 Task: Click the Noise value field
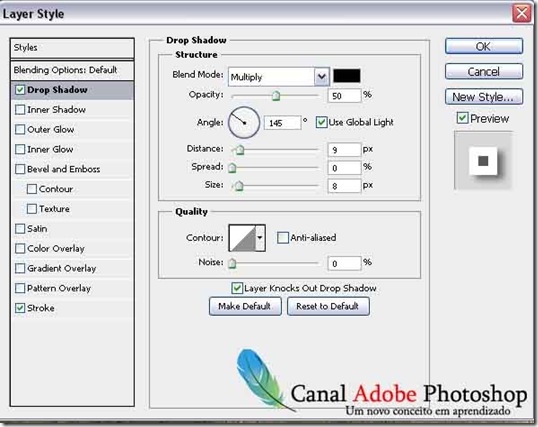click(344, 263)
